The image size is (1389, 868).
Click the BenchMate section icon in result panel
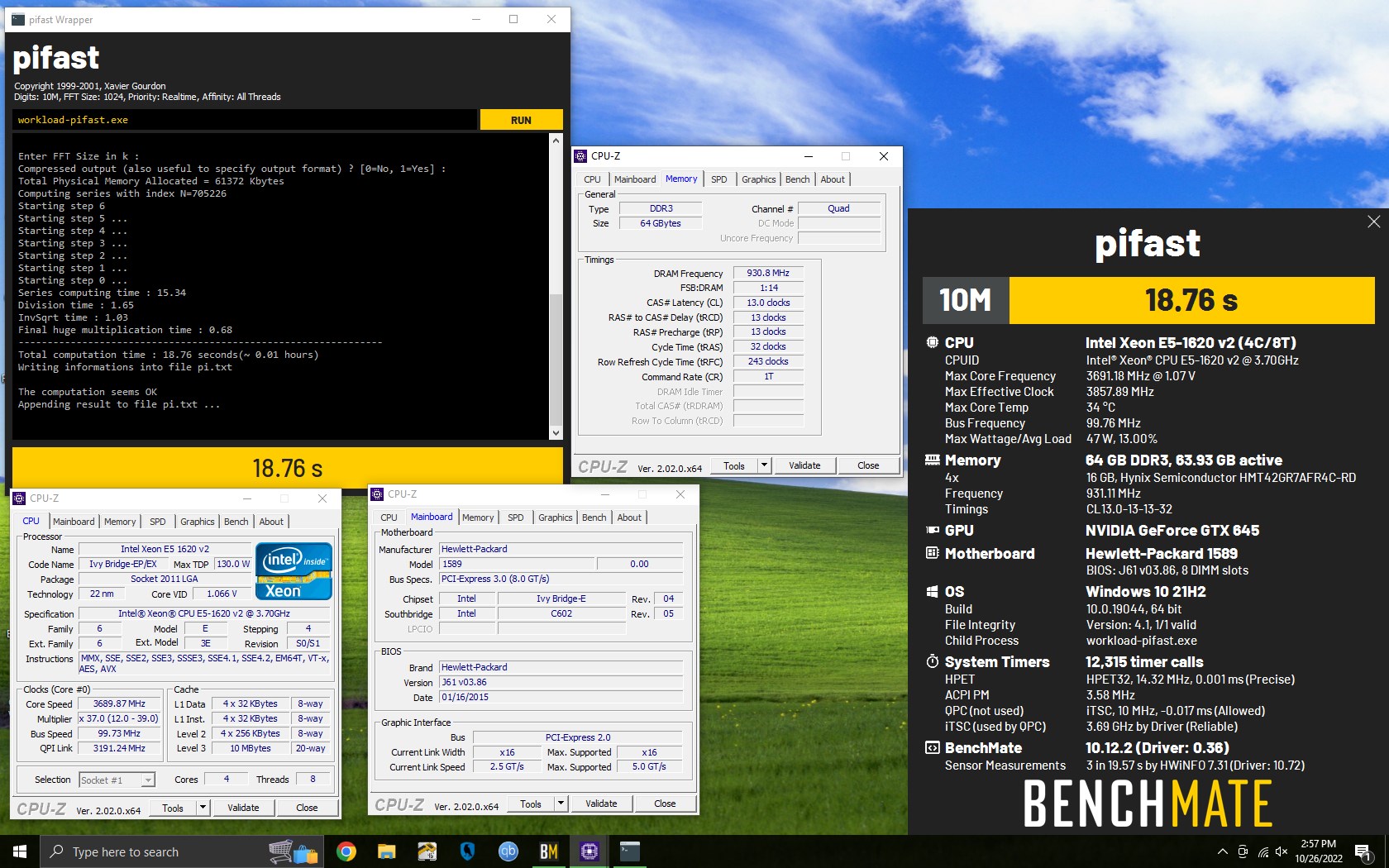coord(932,747)
